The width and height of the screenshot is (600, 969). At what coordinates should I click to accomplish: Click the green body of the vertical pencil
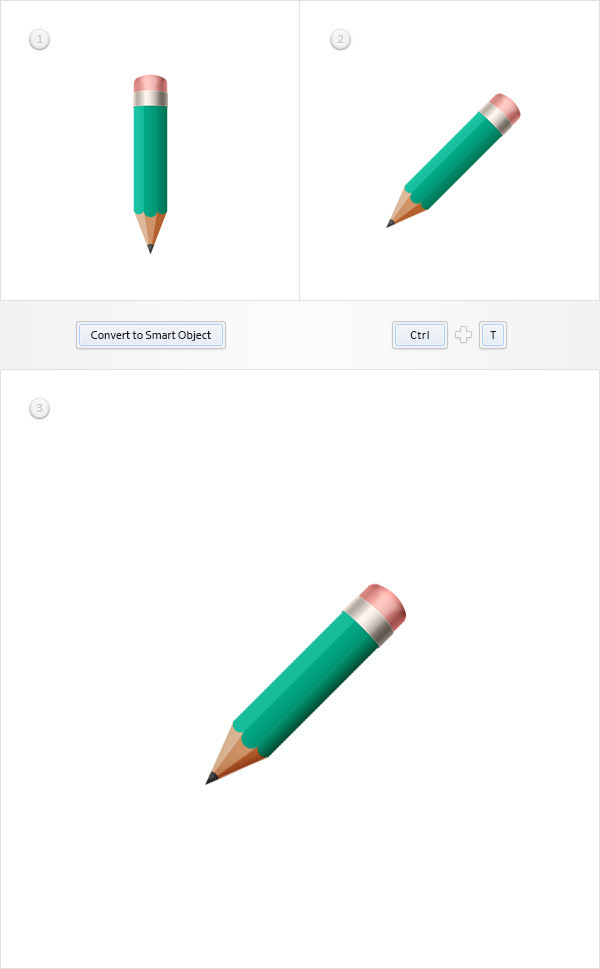tap(150, 160)
